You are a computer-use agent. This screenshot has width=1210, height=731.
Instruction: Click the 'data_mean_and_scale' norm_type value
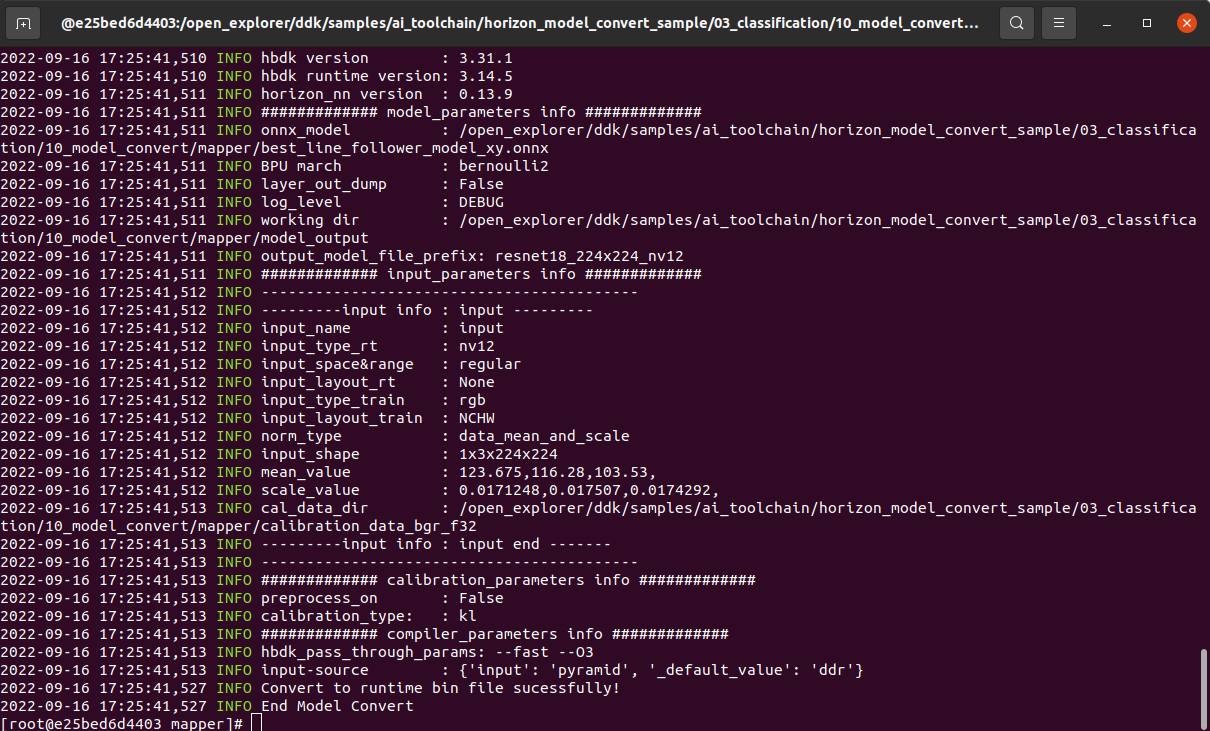coord(544,436)
